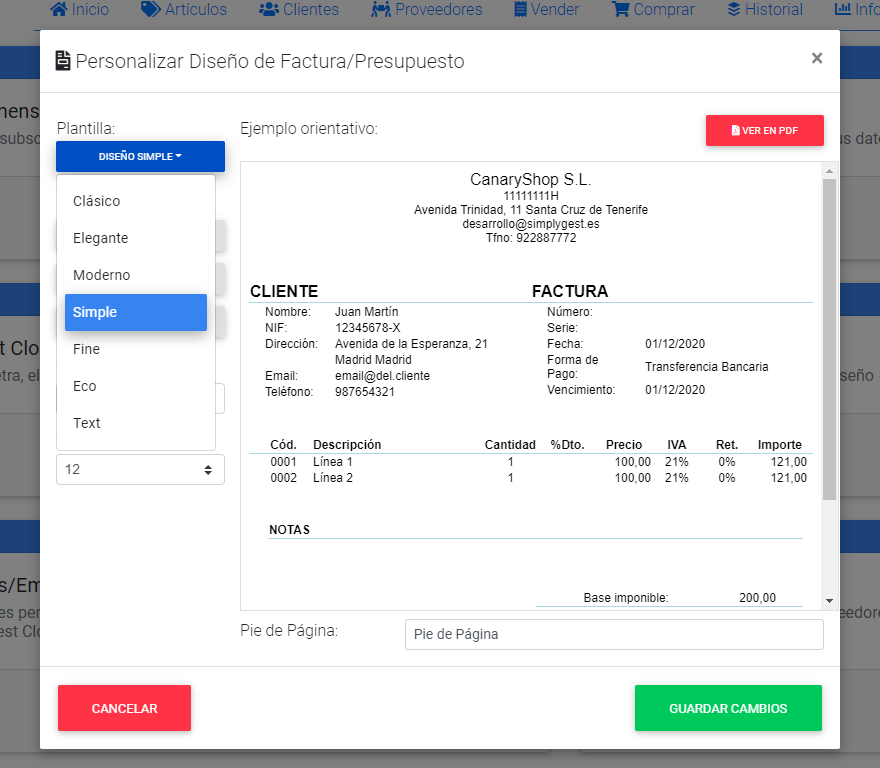880x768 pixels.
Task: Click the Historial layers icon
Action: point(734,10)
